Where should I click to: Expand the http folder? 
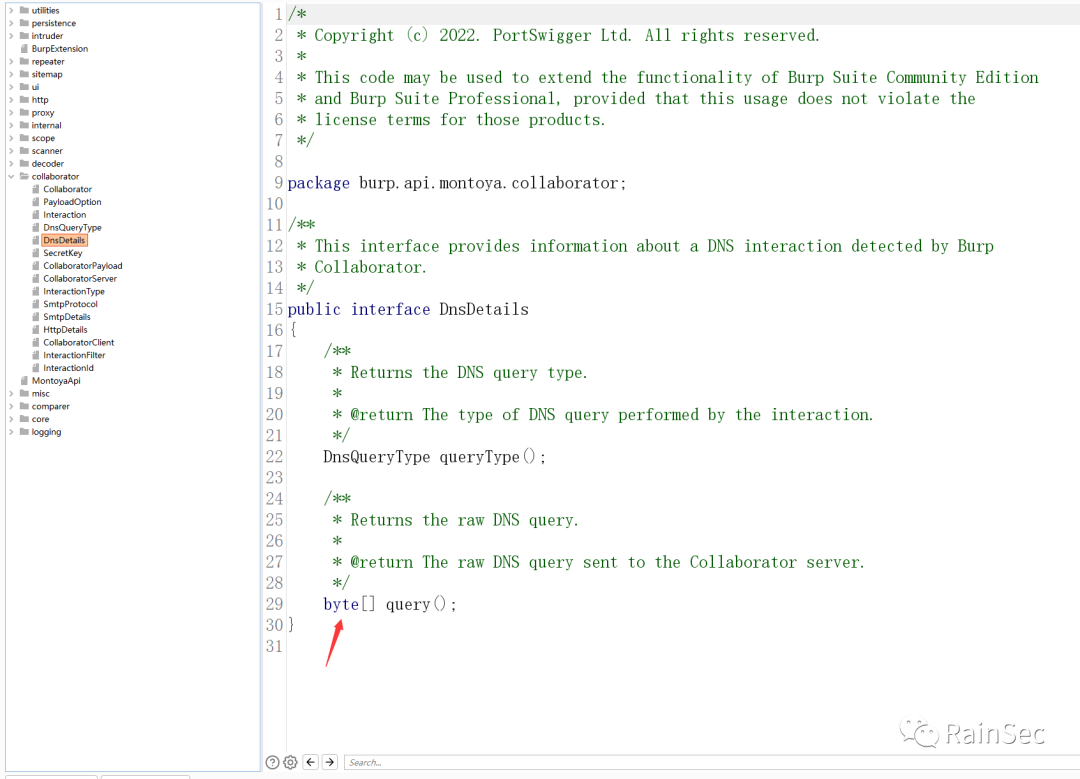(11, 100)
